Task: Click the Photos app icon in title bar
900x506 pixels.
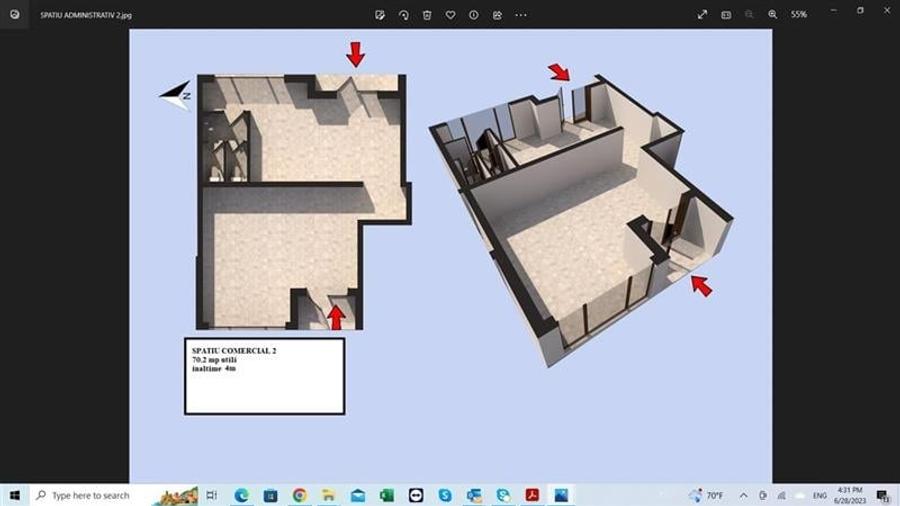Action: (15, 15)
